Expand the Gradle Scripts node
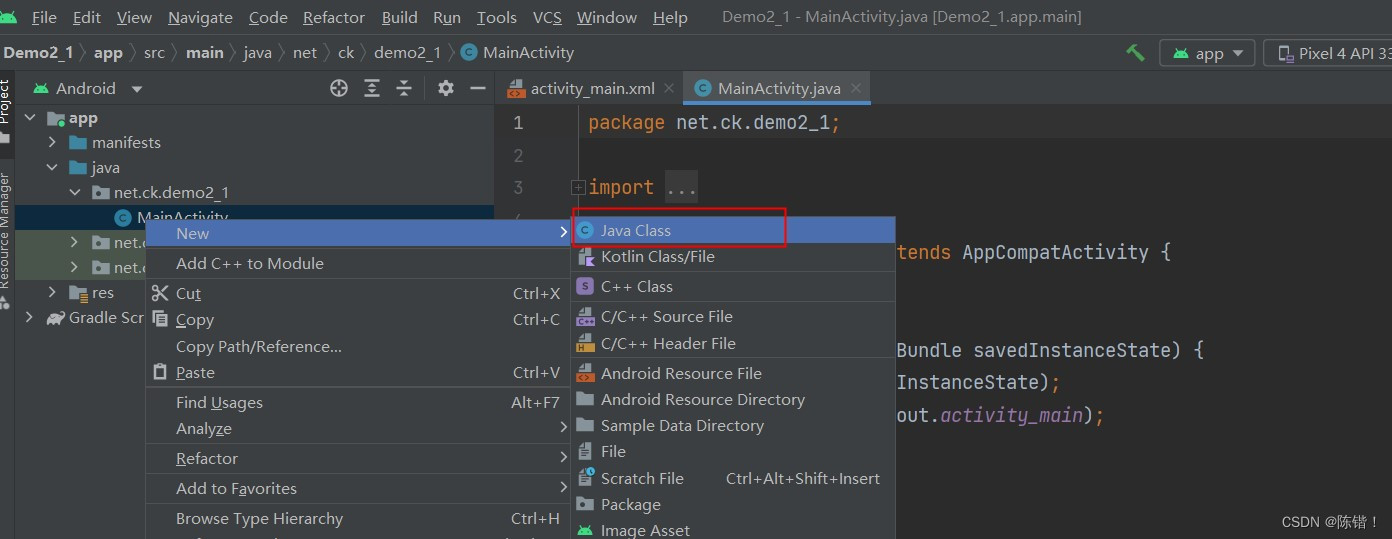The image size is (1392, 539). [x=29, y=318]
